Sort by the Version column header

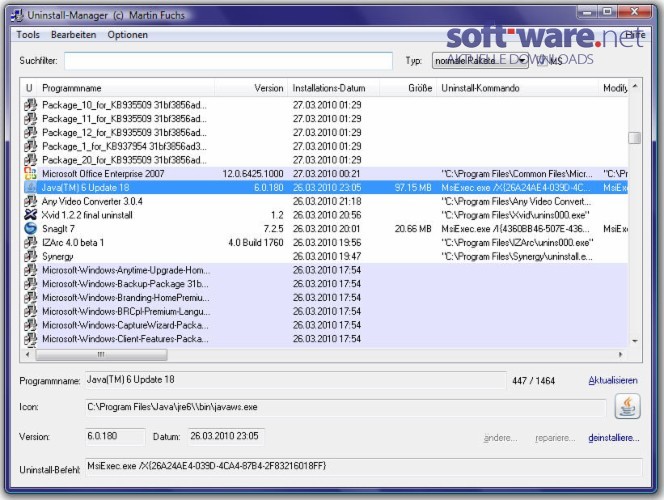[x=251, y=88]
